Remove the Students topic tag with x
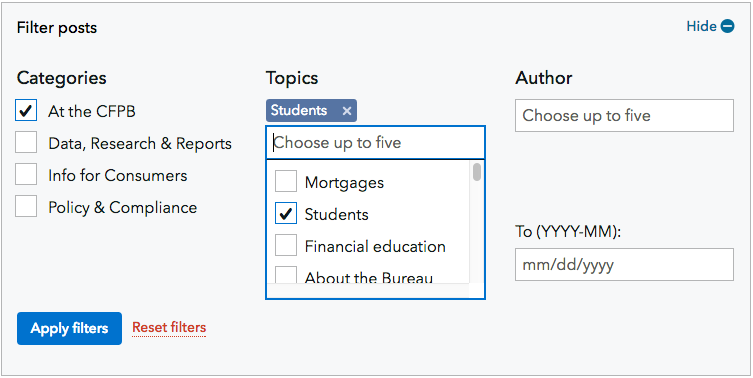Screen dimensions: 753x378 (x=347, y=111)
